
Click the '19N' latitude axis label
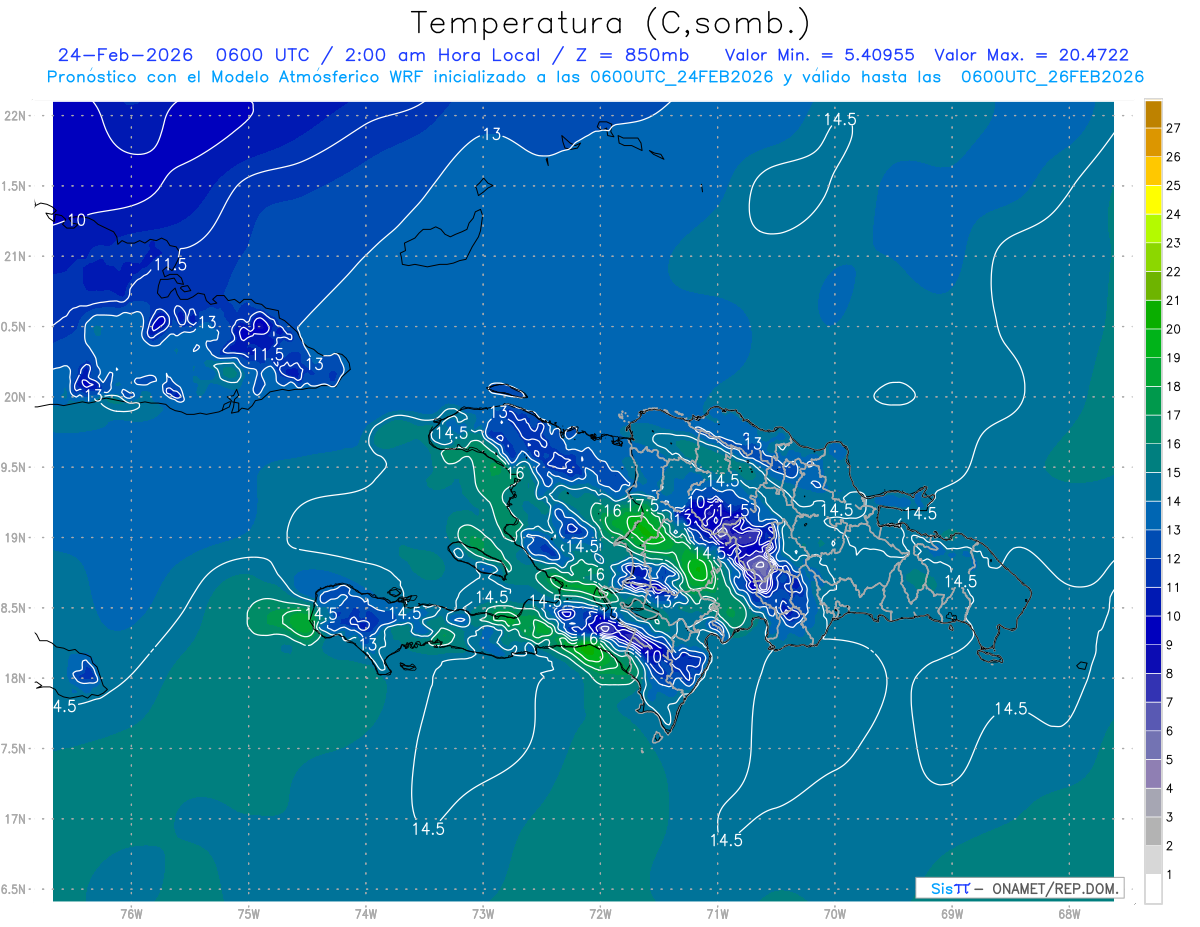[16, 537]
